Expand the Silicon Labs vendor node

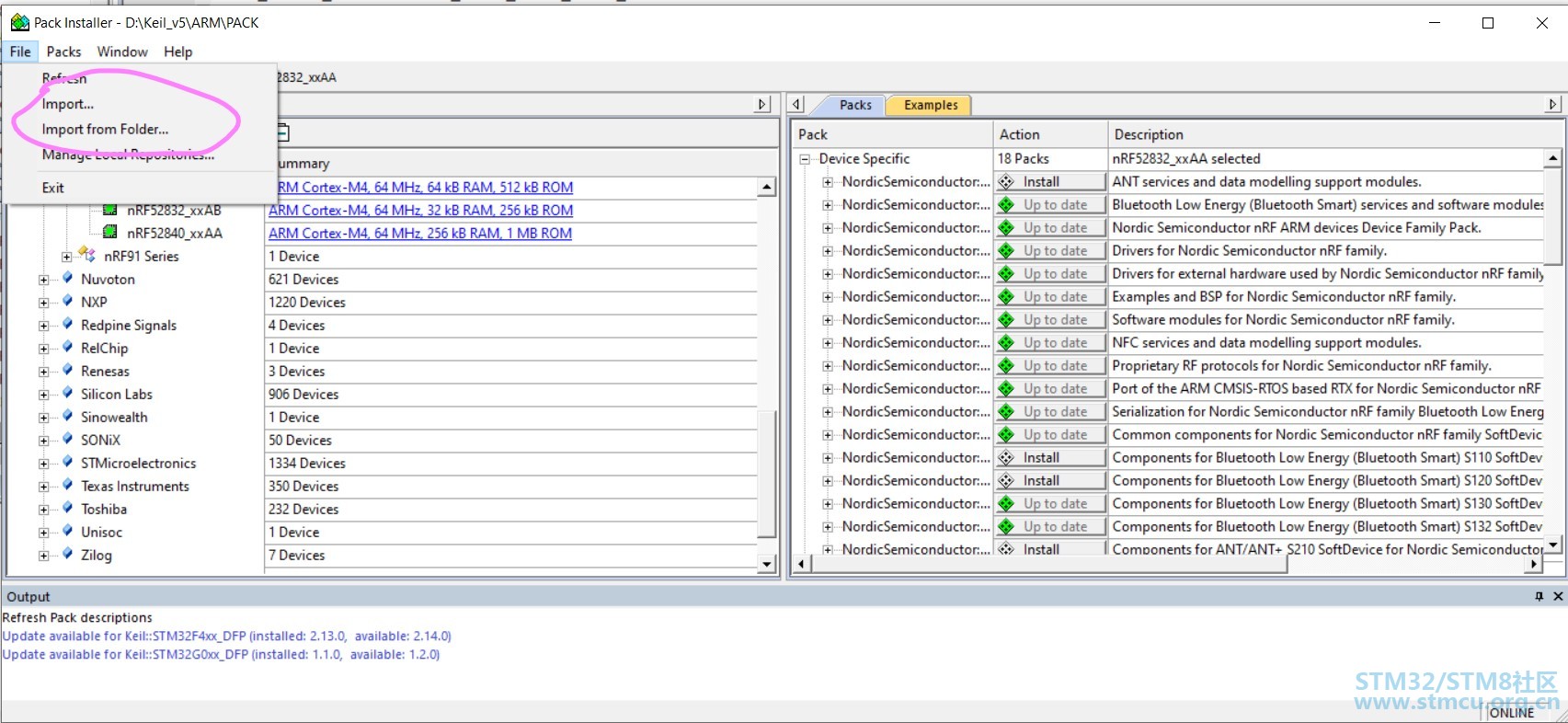[43, 395]
